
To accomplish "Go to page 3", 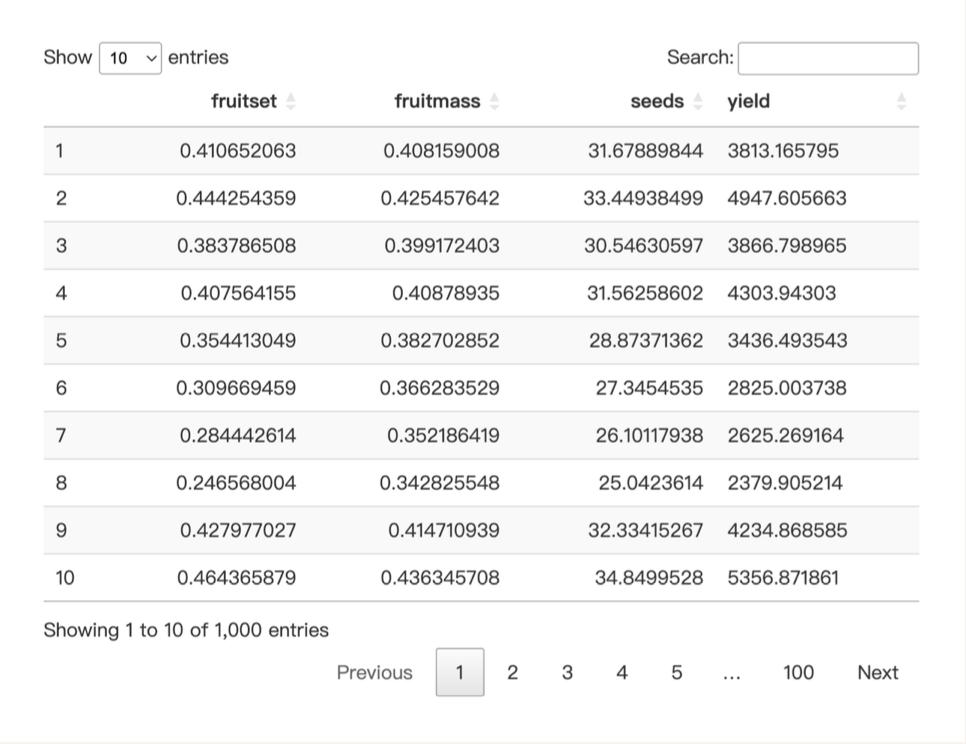I will click(567, 673).
